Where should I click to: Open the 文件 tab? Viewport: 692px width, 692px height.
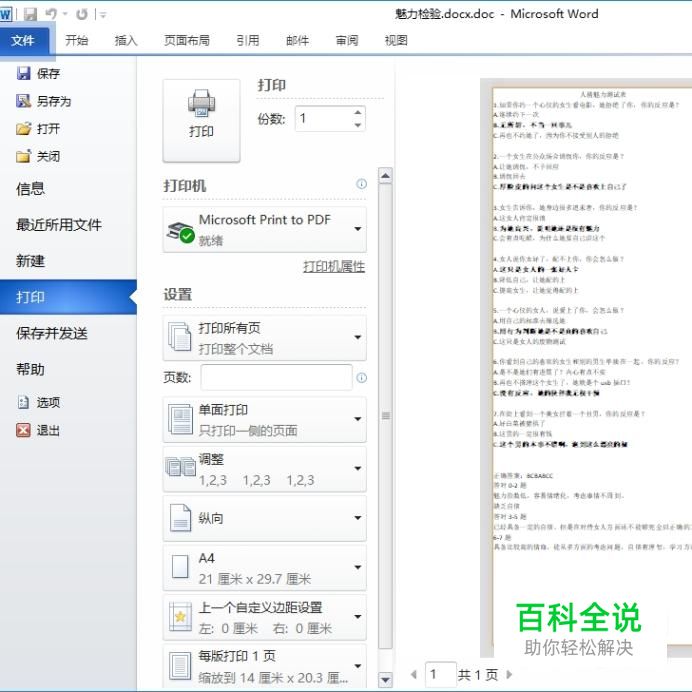(24, 41)
